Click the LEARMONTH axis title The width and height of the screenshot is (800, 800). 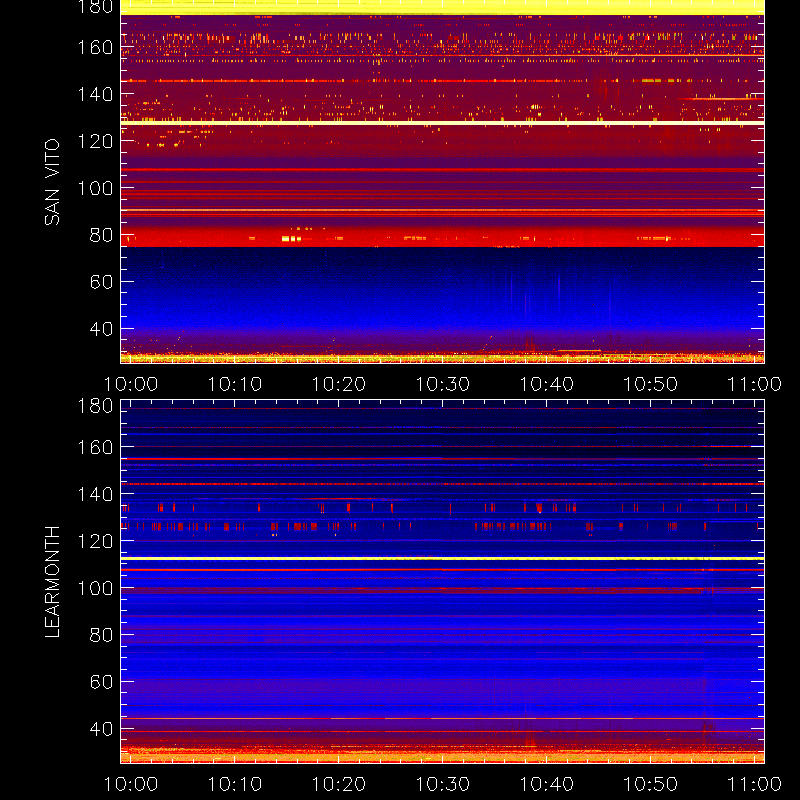52,582
